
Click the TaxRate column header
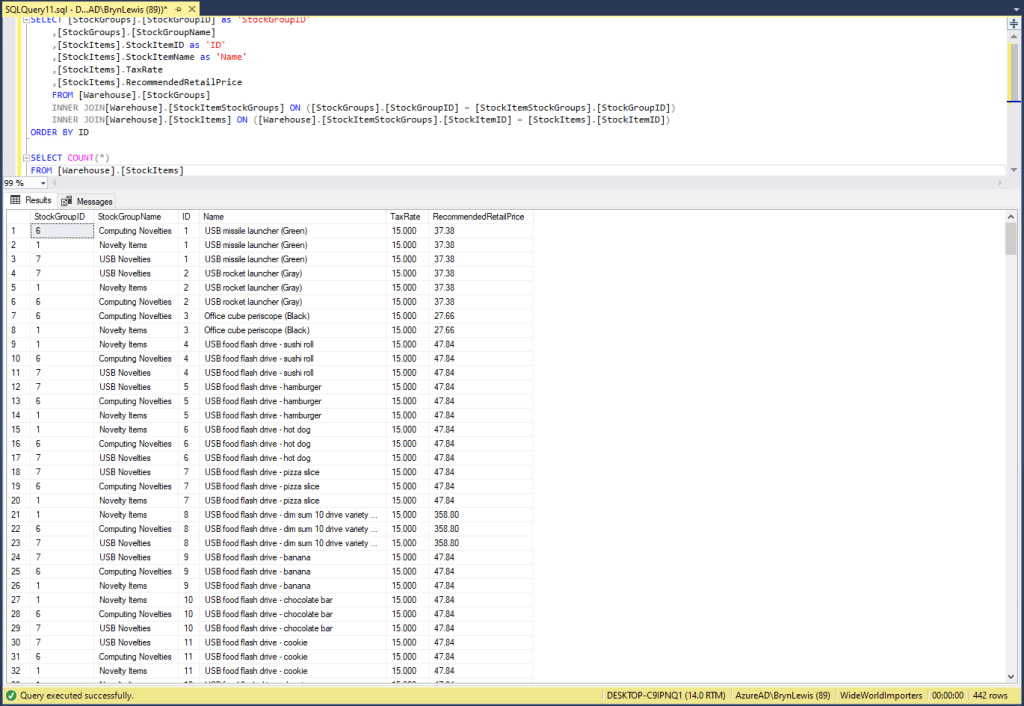pyautogui.click(x=404, y=216)
